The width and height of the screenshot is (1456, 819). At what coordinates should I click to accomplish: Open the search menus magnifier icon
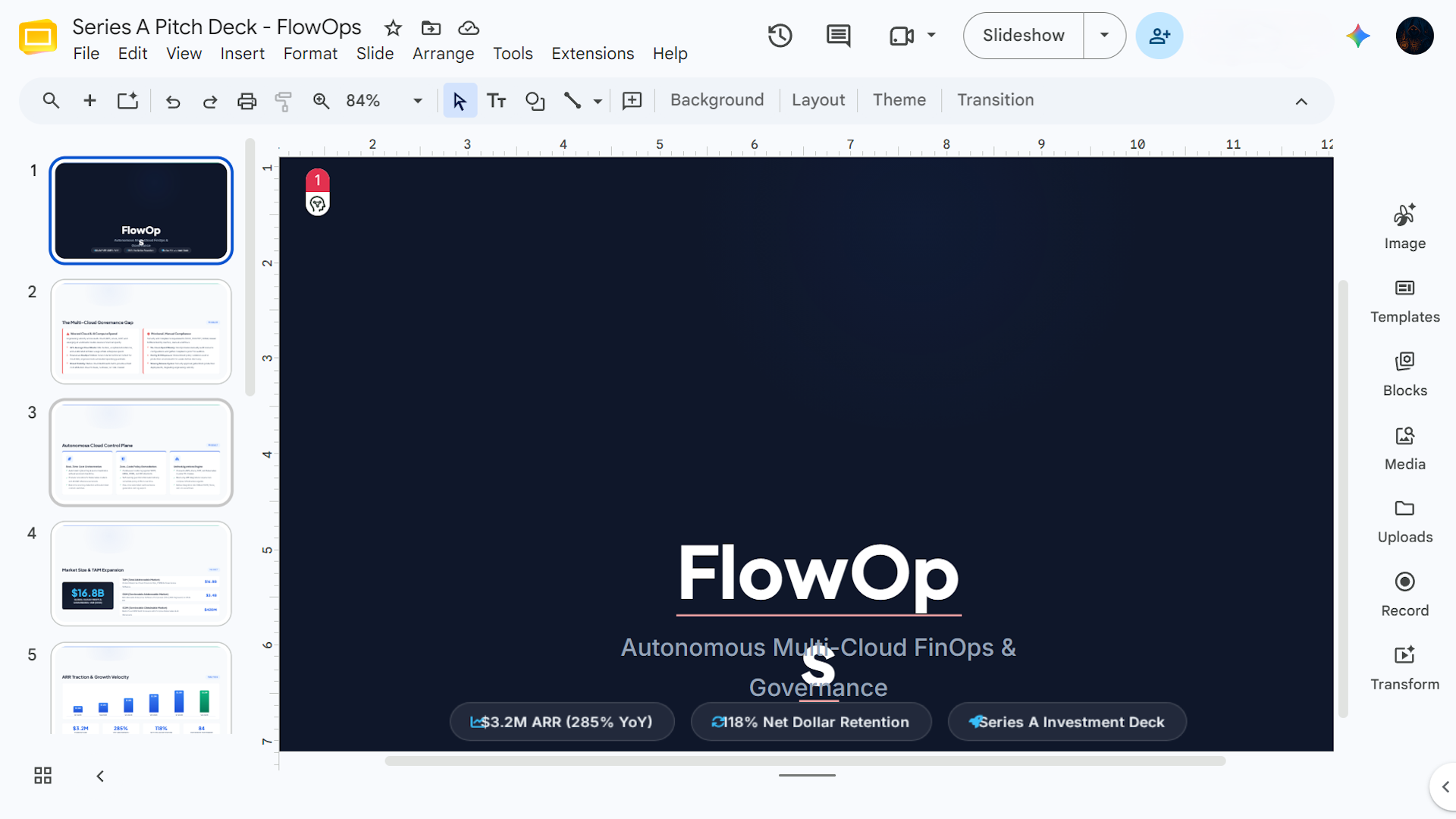coord(51,101)
